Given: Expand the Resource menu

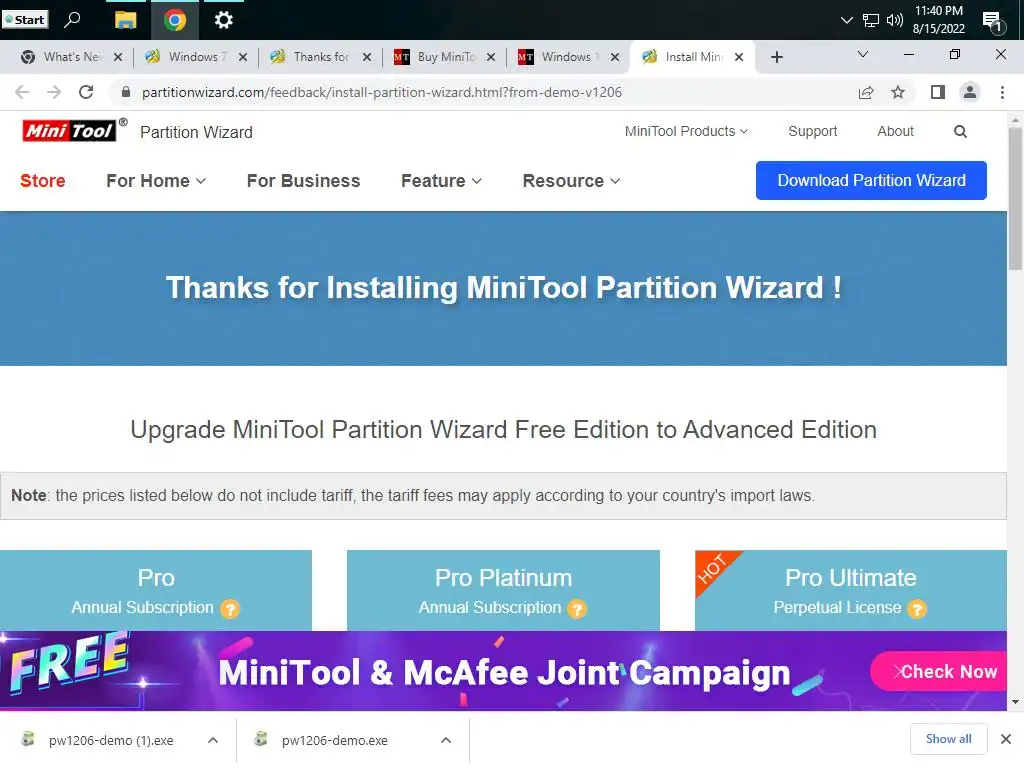Looking at the screenshot, I should [x=571, y=181].
